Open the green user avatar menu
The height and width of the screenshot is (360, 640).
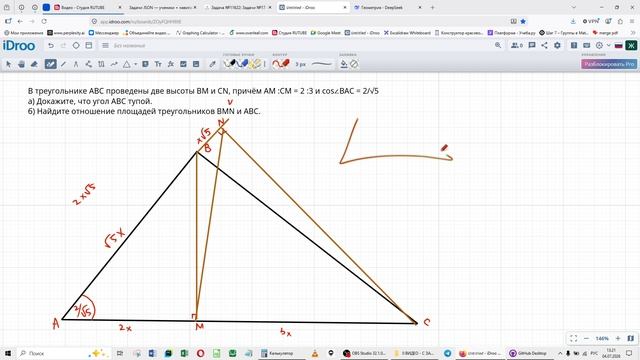coord(631,45)
